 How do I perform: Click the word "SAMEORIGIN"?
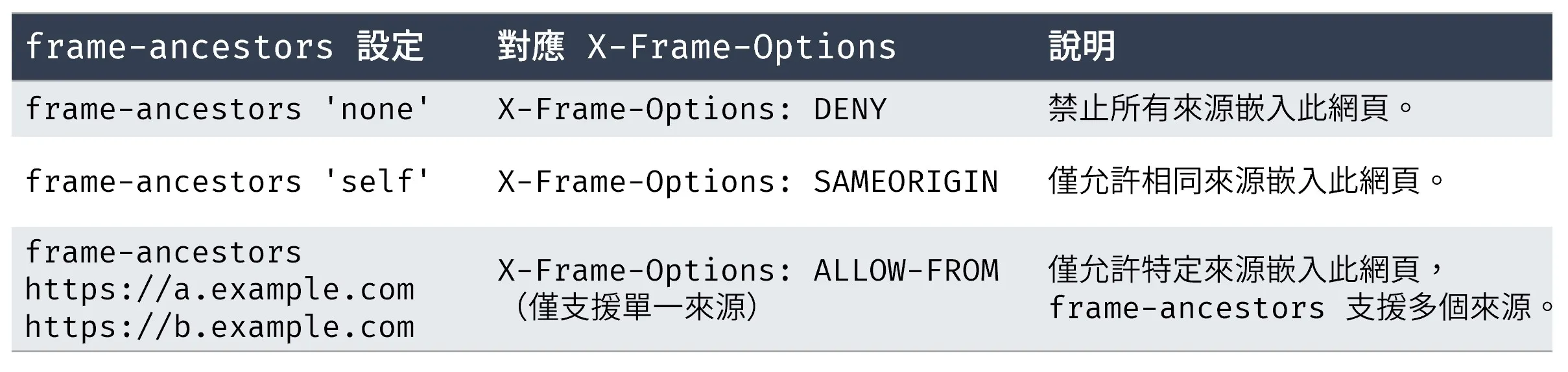click(906, 181)
